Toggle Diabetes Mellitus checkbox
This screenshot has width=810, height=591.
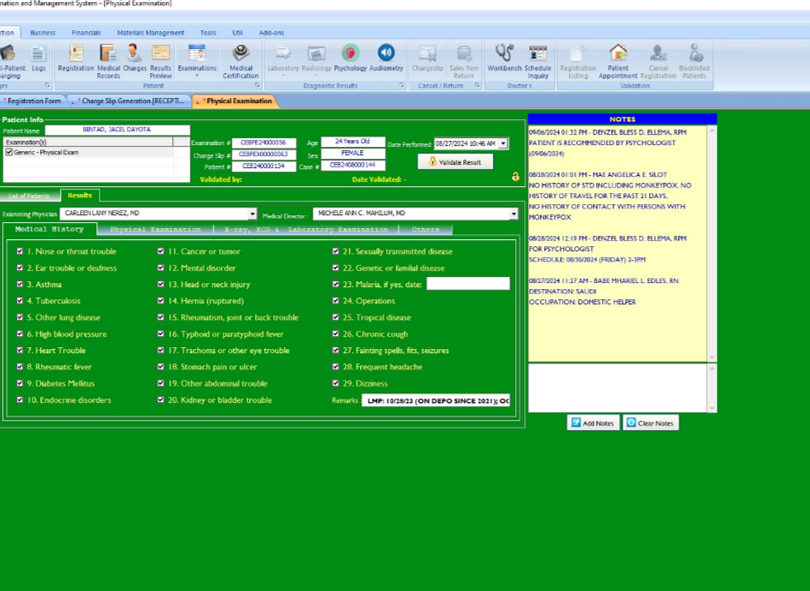click(x=20, y=383)
